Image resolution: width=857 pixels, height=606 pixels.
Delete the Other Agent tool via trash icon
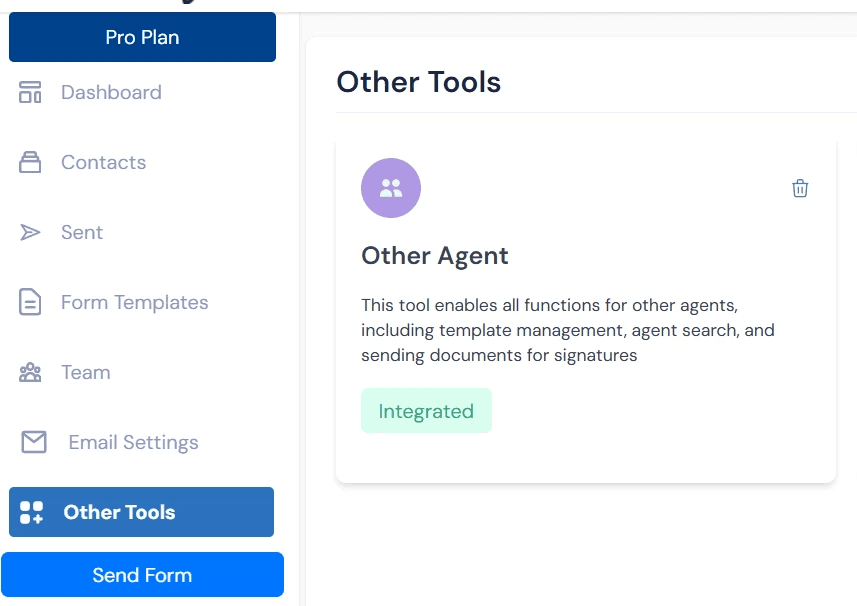[800, 187]
